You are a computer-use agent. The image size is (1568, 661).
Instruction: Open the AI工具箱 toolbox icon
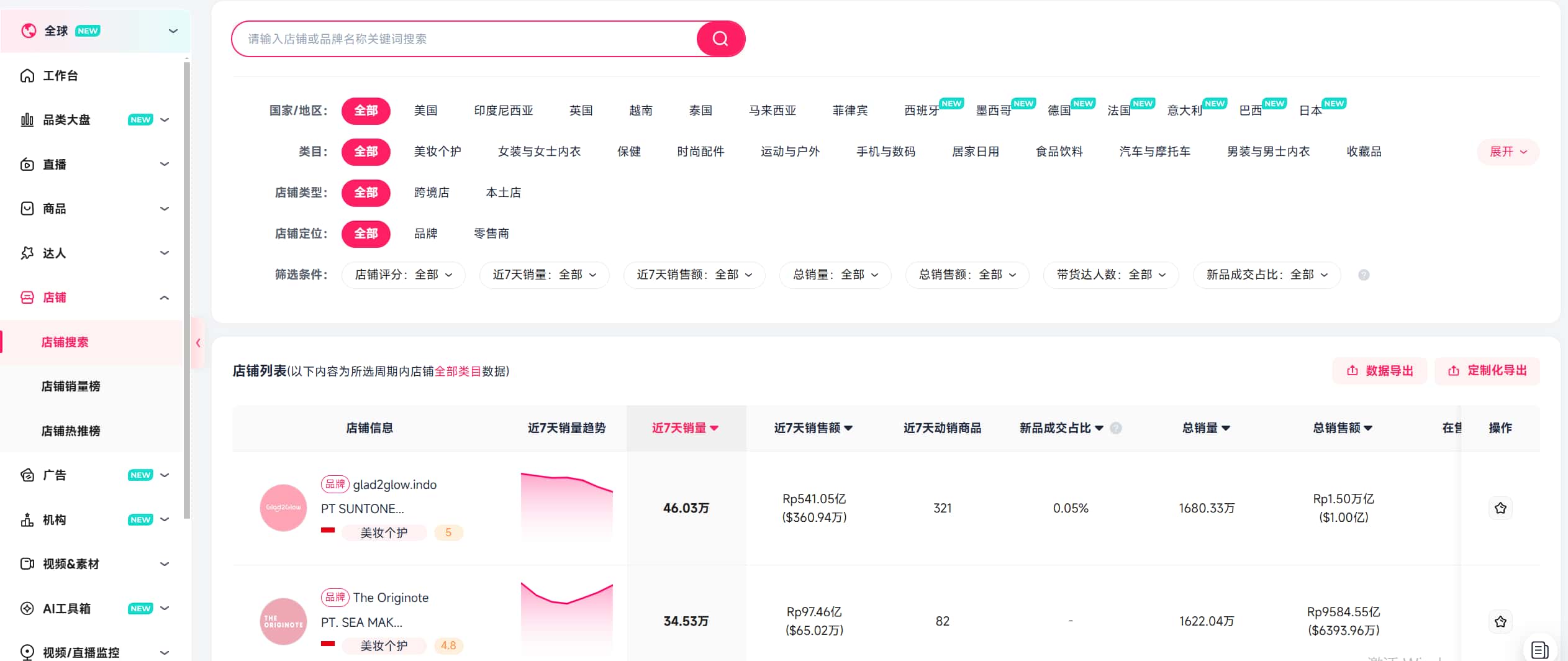[27, 608]
